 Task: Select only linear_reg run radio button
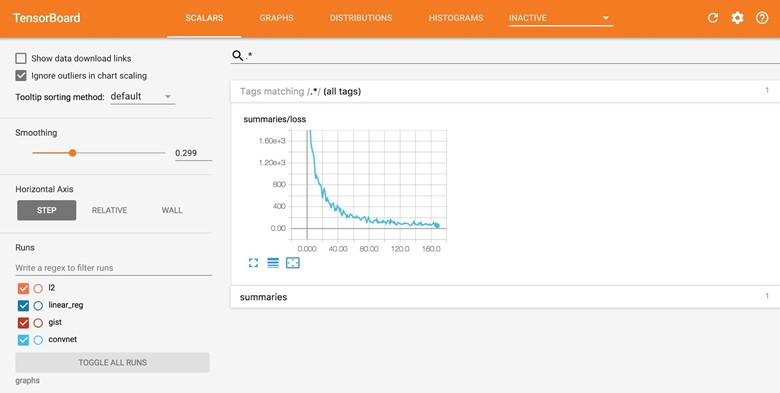point(38,305)
